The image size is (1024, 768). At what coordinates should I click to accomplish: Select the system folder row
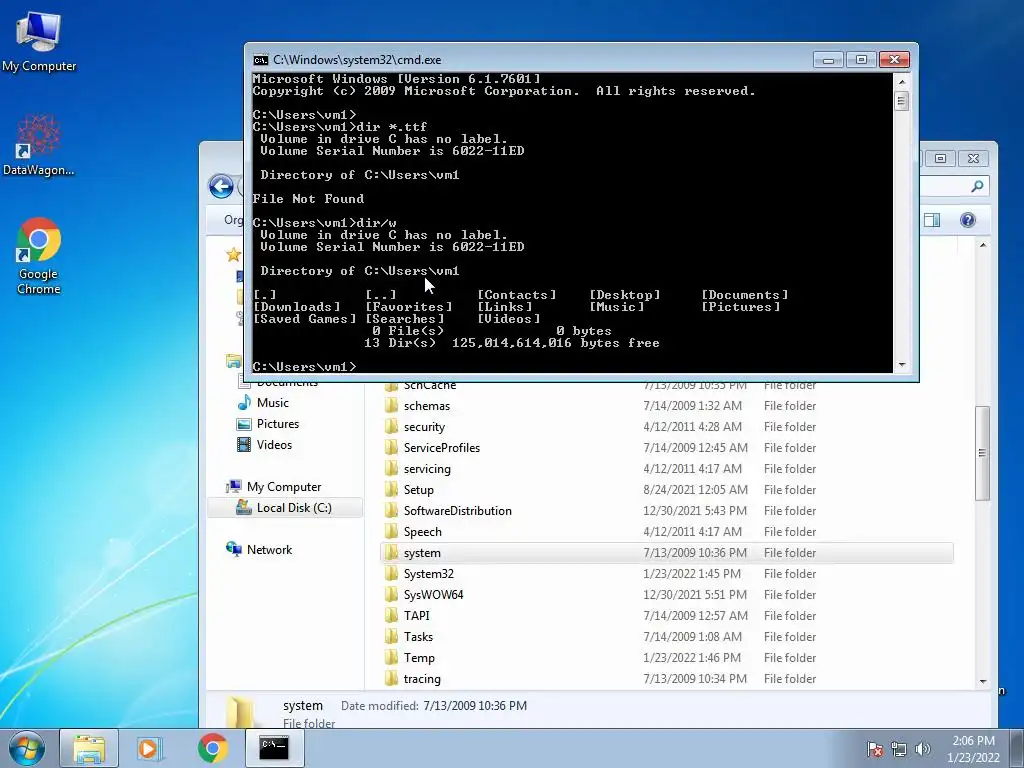pyautogui.click(x=667, y=553)
